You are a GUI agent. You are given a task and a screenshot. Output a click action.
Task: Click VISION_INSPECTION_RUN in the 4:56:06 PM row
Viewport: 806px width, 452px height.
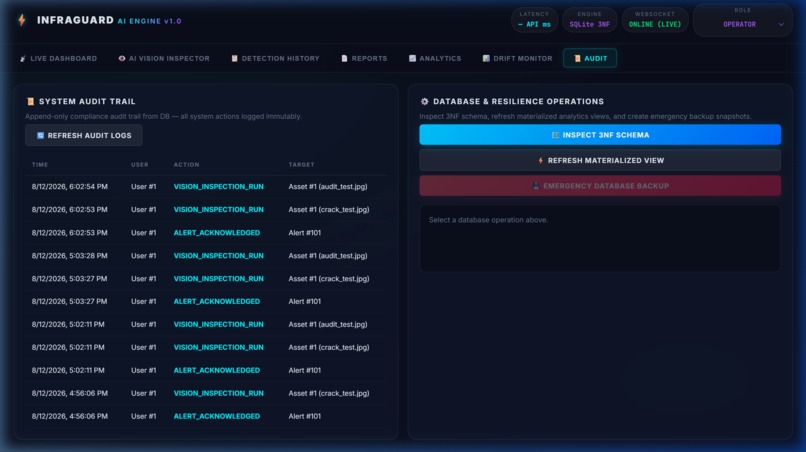pos(218,393)
